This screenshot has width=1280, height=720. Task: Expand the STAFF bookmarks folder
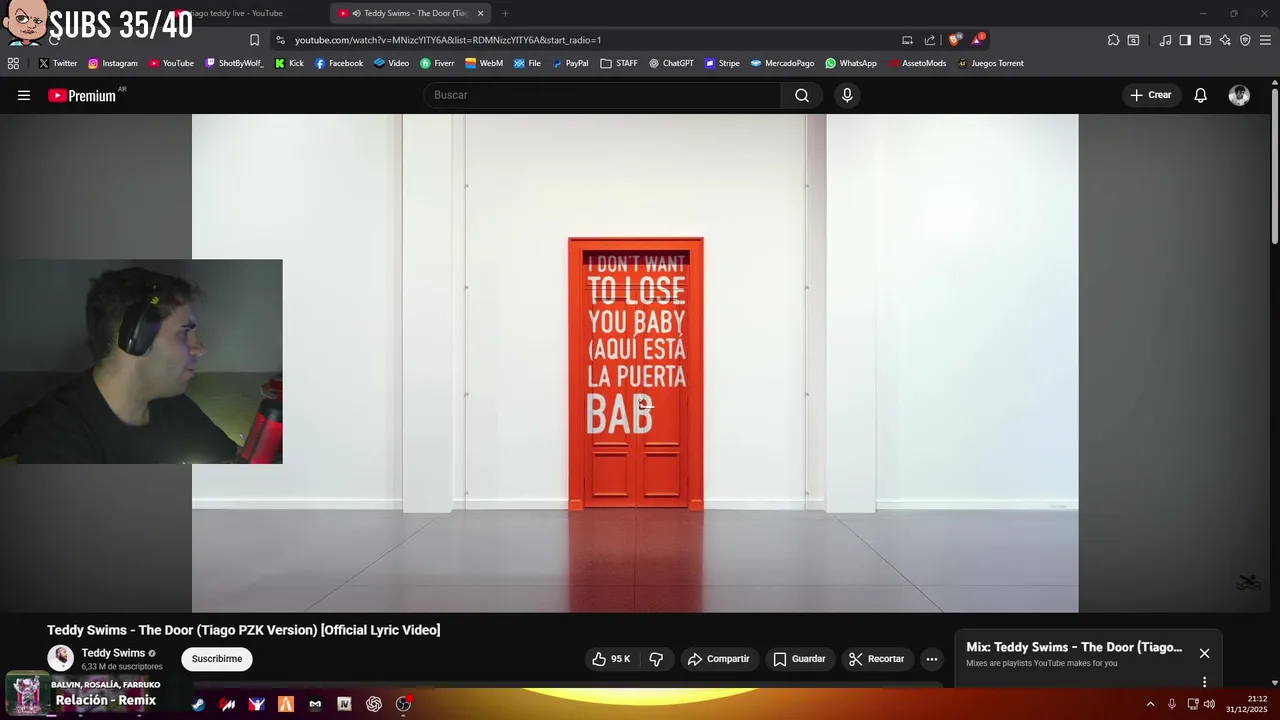pos(619,63)
